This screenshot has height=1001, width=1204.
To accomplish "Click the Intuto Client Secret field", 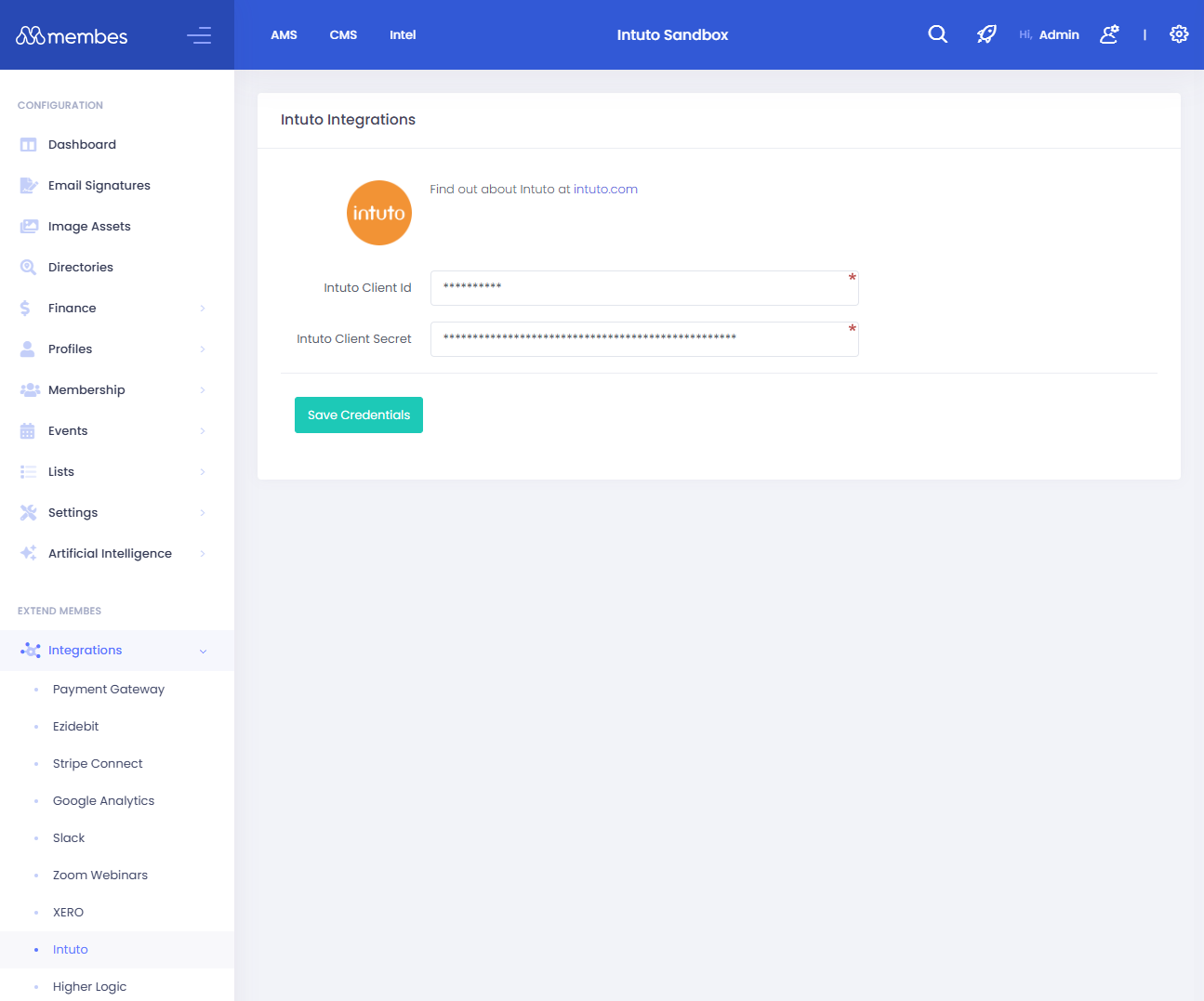I will tap(643, 339).
